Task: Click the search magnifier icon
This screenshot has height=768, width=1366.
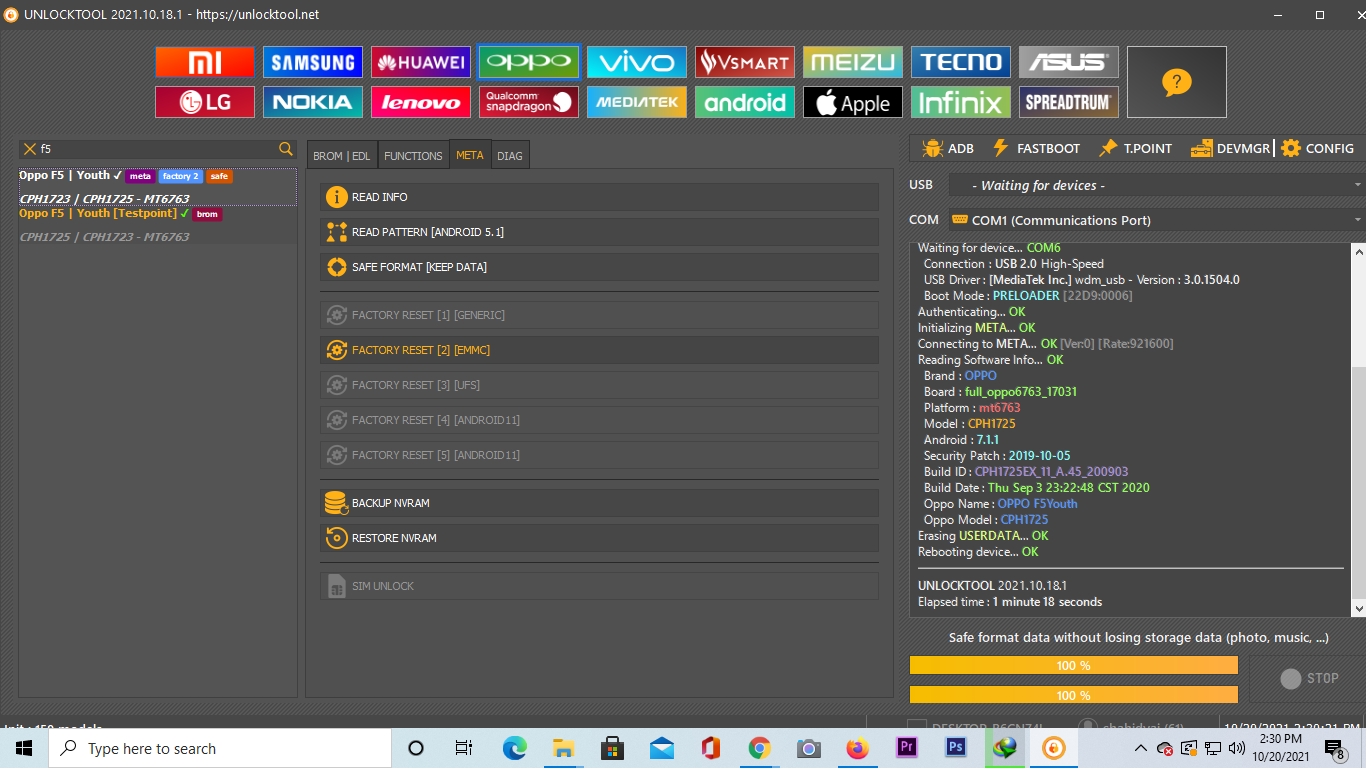Action: click(286, 149)
